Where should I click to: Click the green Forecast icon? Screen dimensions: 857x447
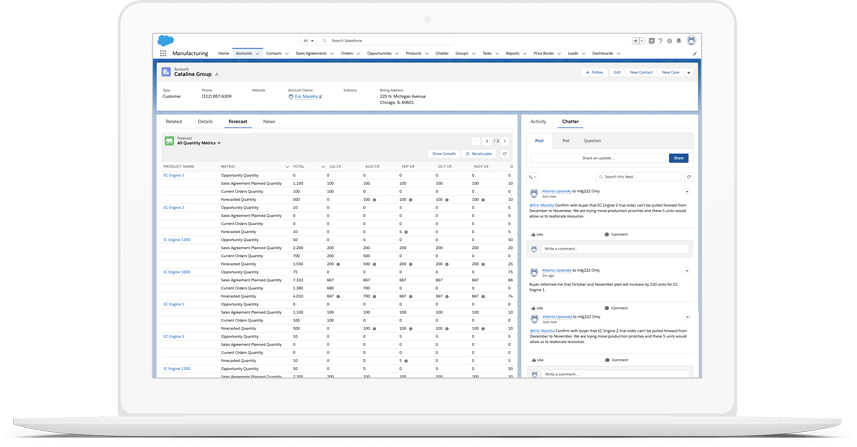point(169,141)
